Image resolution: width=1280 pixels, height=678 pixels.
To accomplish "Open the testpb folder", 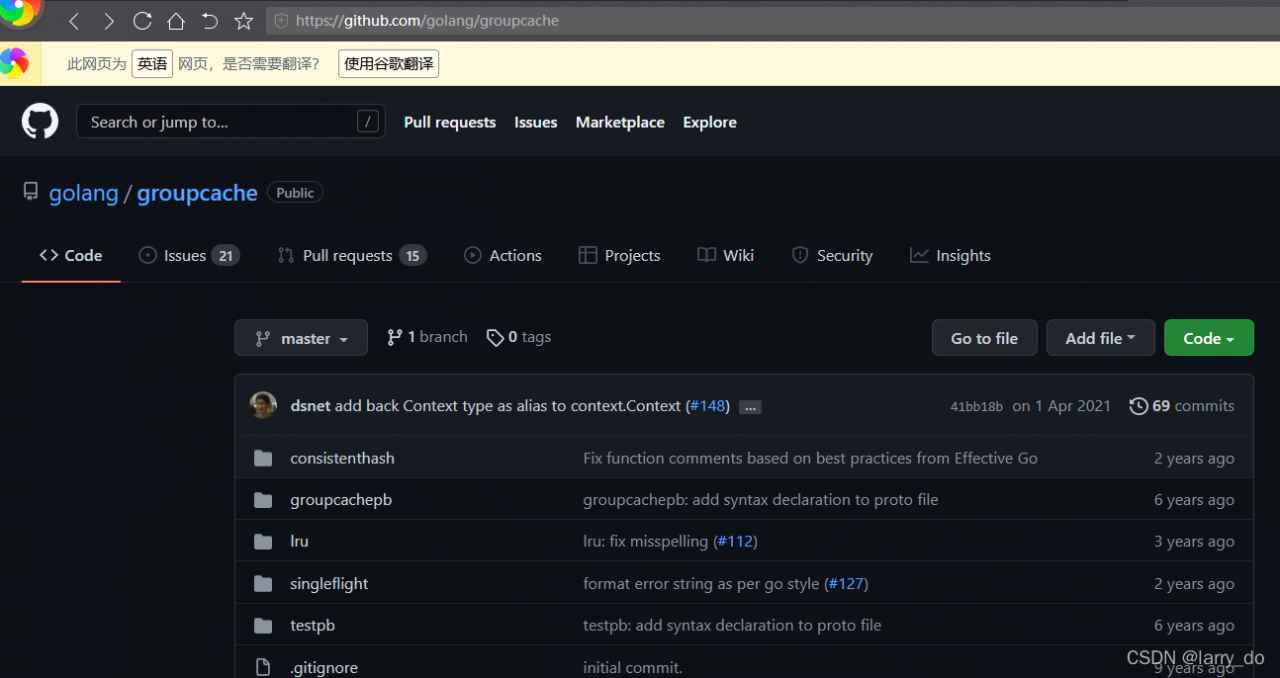I will tap(312, 625).
